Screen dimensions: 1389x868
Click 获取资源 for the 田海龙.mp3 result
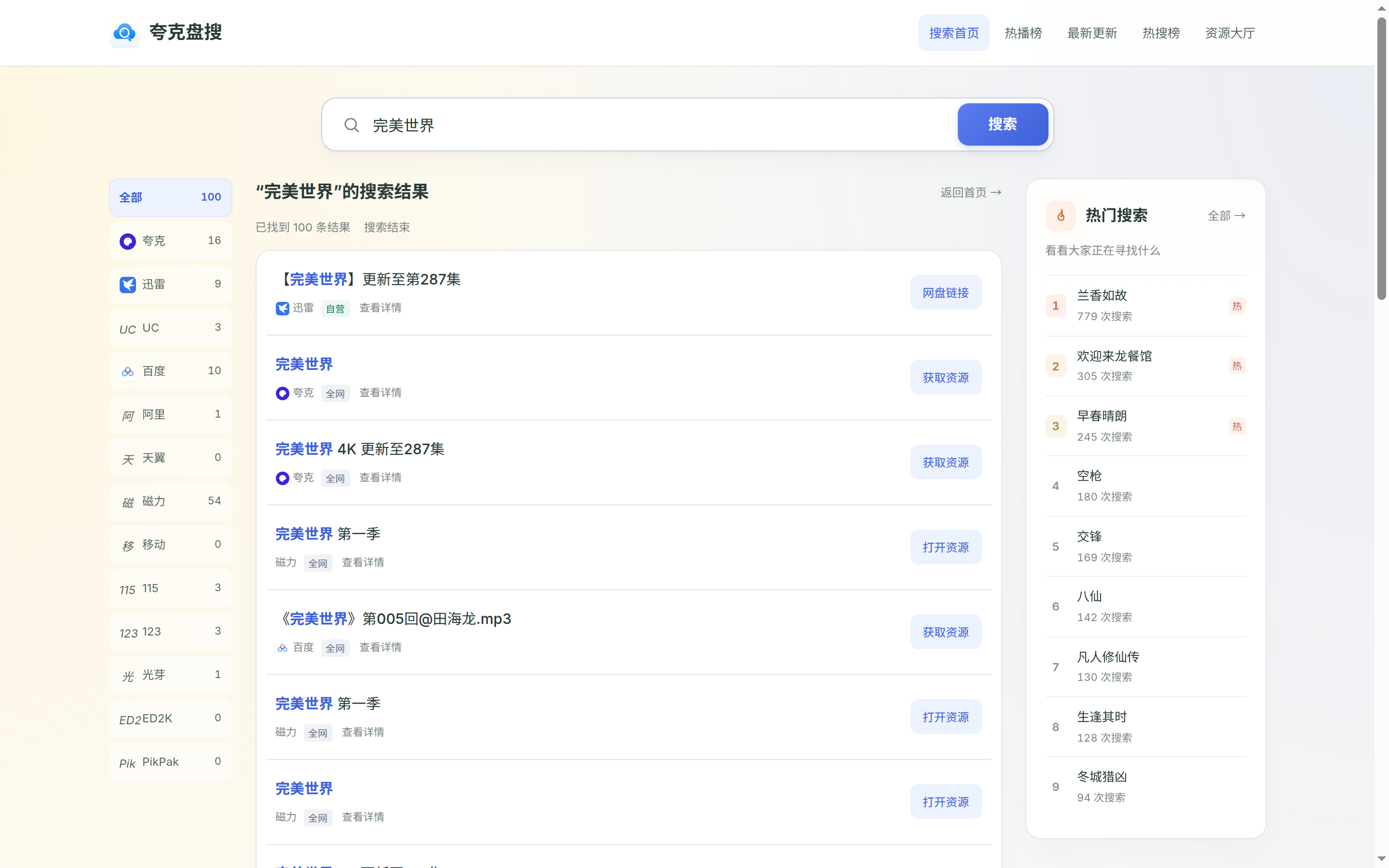pyautogui.click(x=945, y=632)
